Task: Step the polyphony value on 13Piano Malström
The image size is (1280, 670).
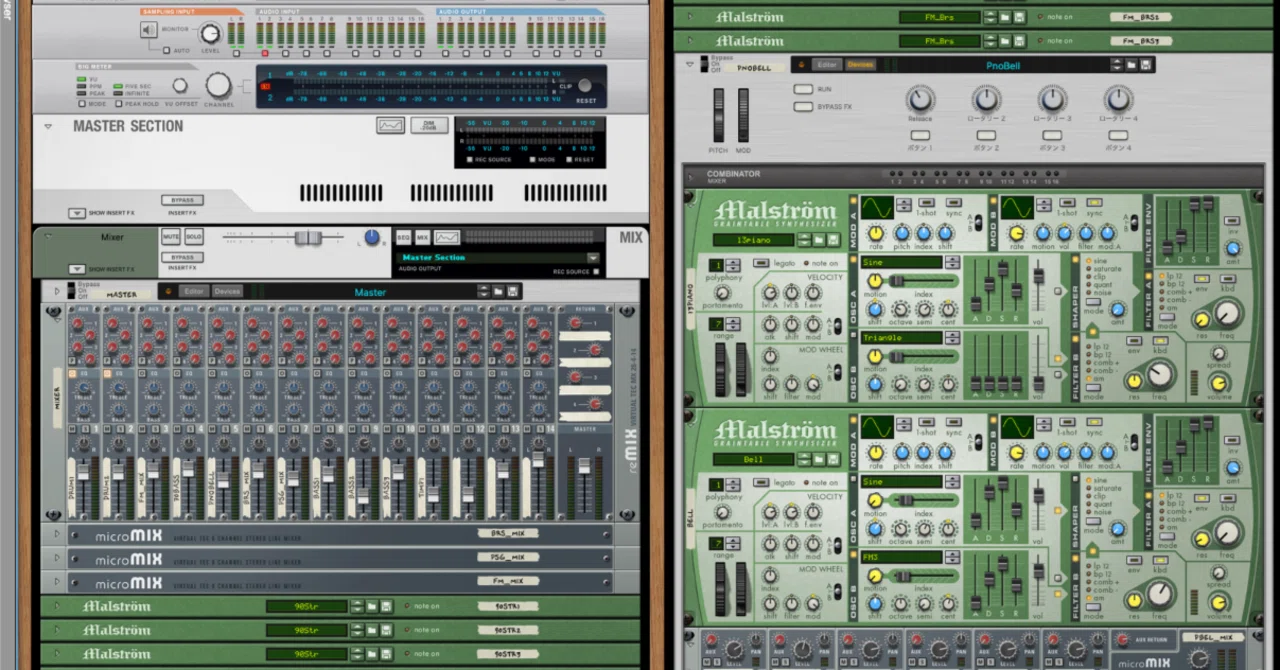Action: [732, 265]
